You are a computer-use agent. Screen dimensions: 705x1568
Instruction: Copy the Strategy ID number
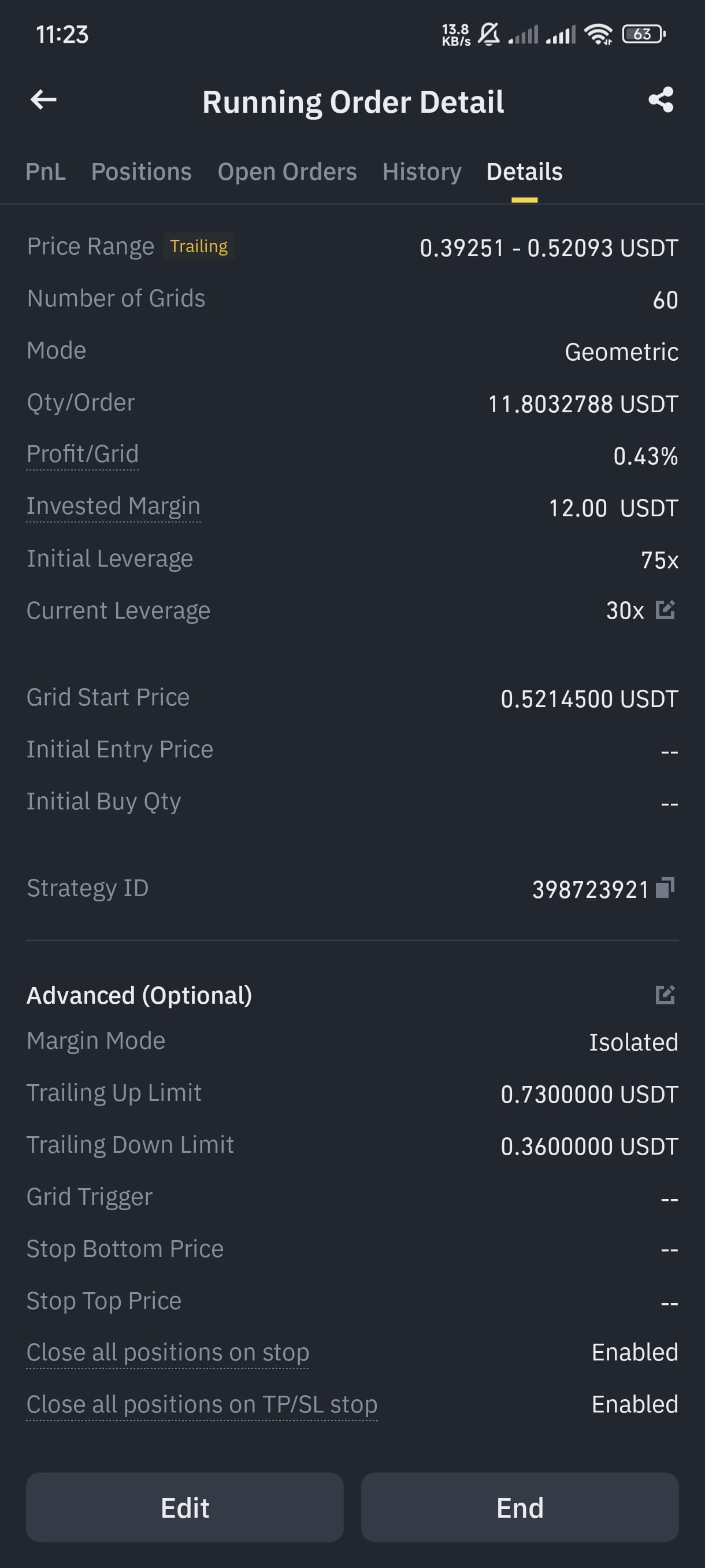[665, 888]
